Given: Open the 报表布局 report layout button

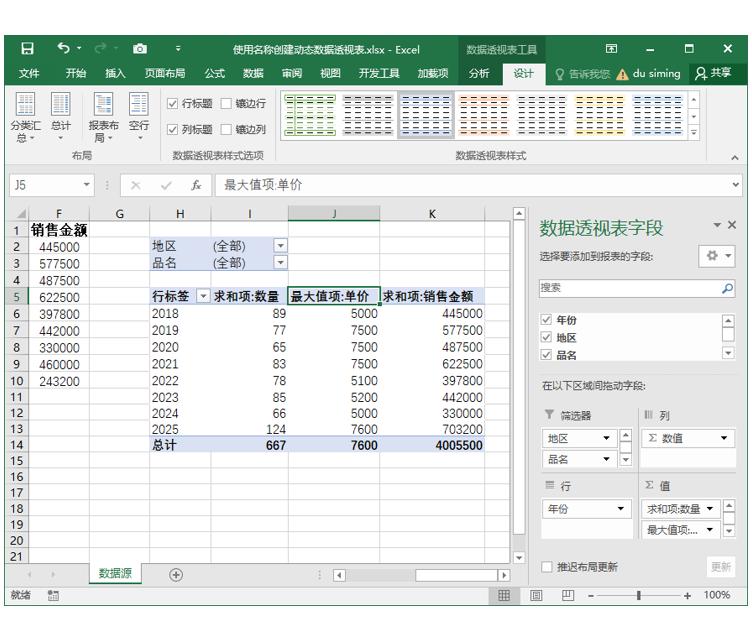Looking at the screenshot, I should coord(103,118).
